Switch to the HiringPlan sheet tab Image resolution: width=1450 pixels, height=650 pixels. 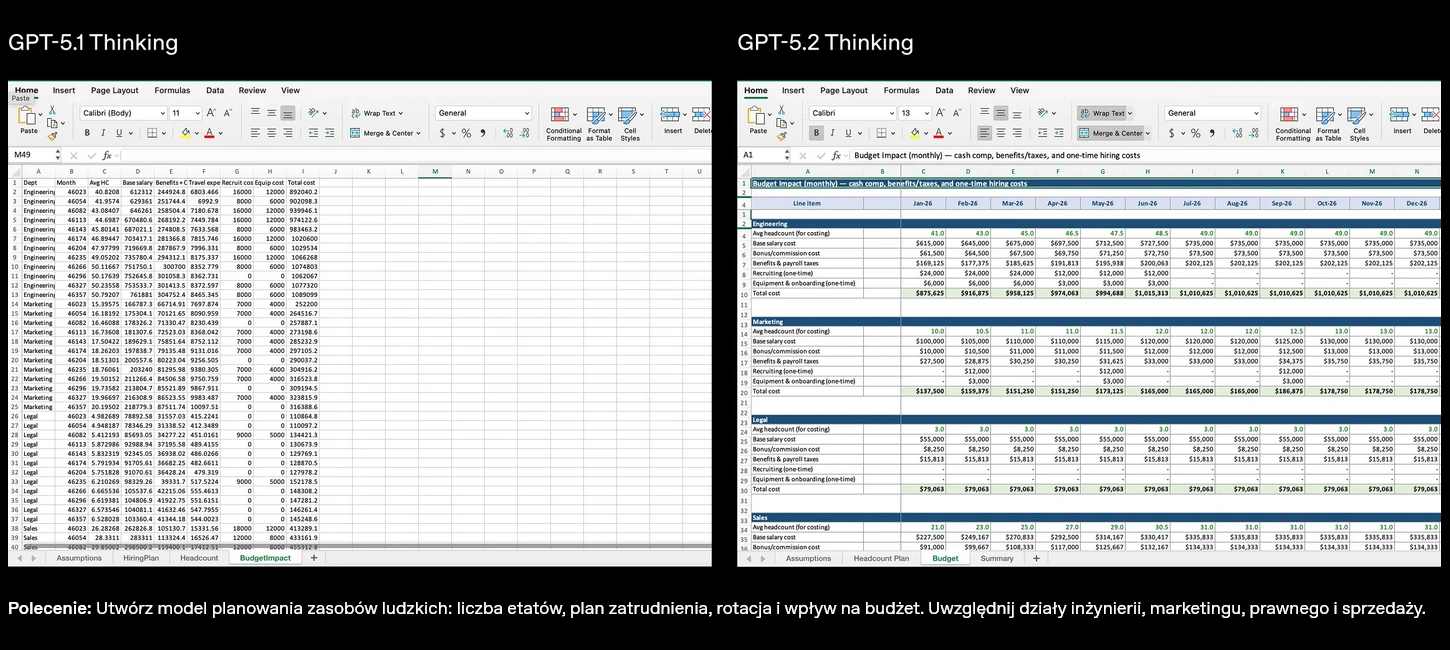point(139,558)
